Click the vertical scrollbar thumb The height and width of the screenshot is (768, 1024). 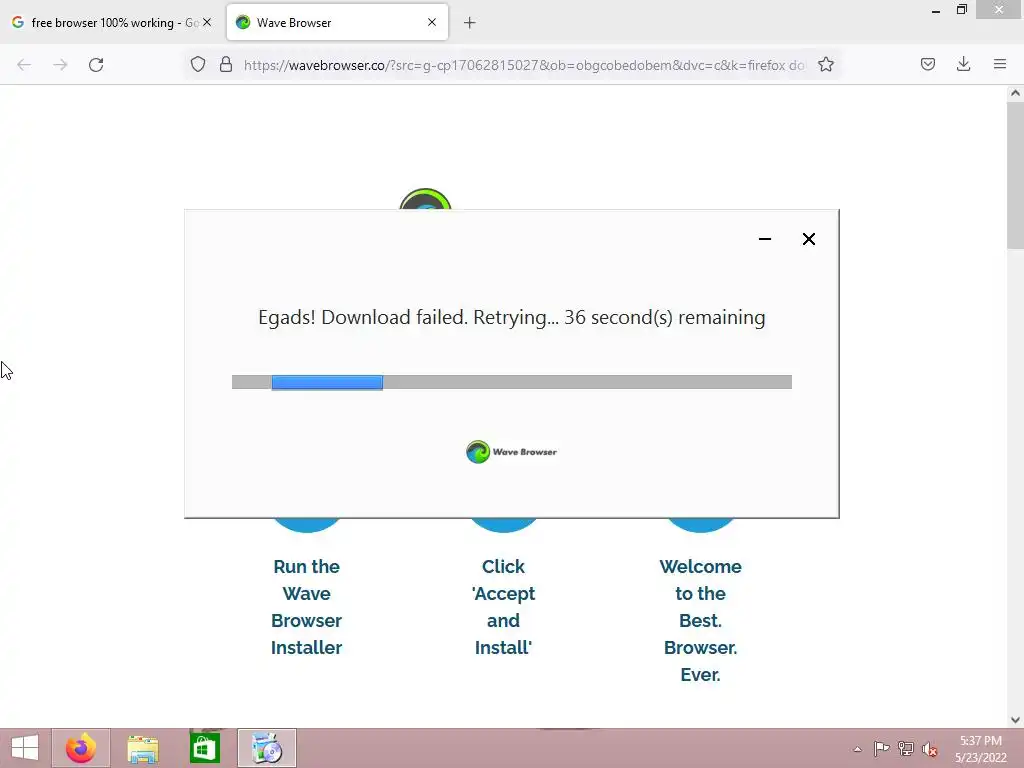point(1015,174)
